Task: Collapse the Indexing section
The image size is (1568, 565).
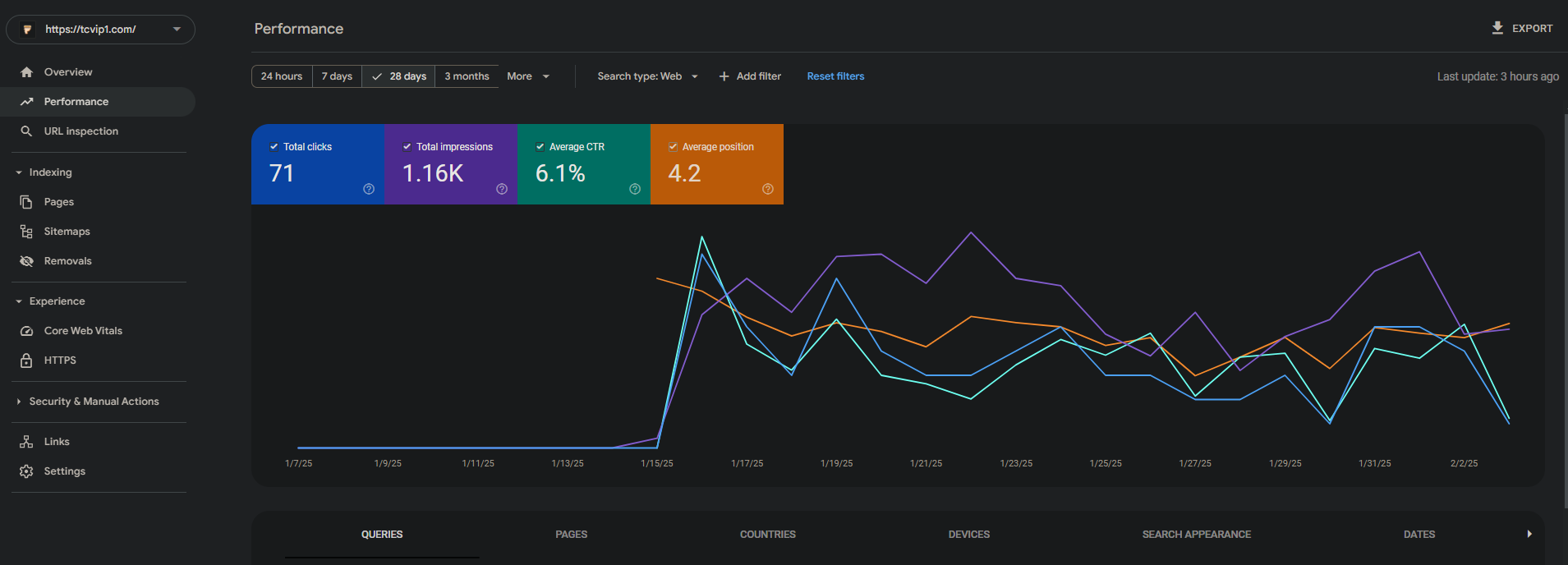Action: coord(19,172)
